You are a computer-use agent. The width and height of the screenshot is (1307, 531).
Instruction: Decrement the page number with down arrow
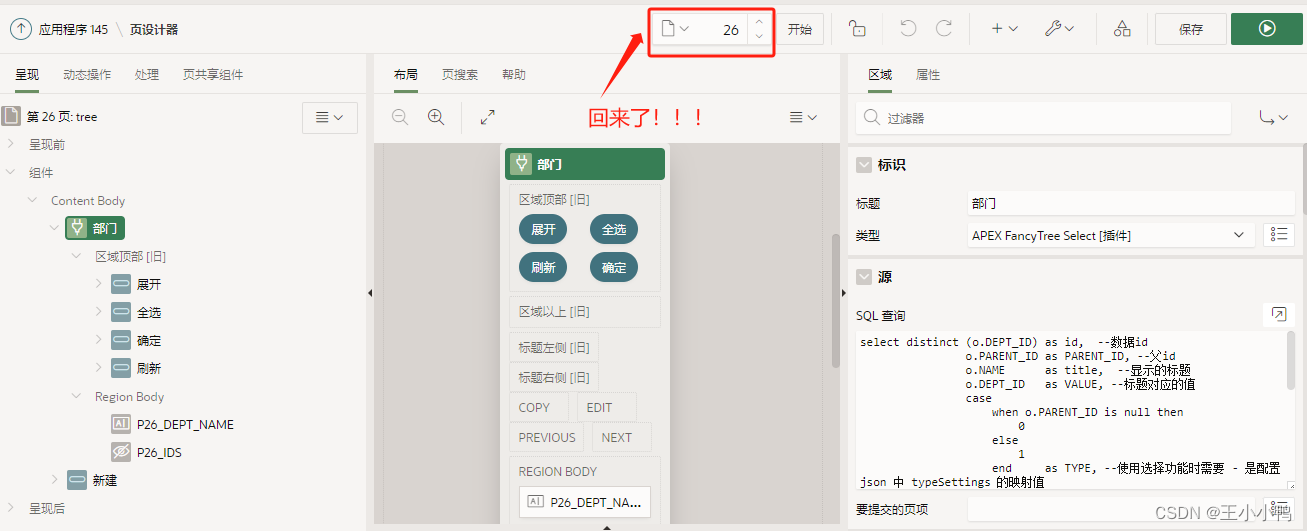[x=759, y=36]
